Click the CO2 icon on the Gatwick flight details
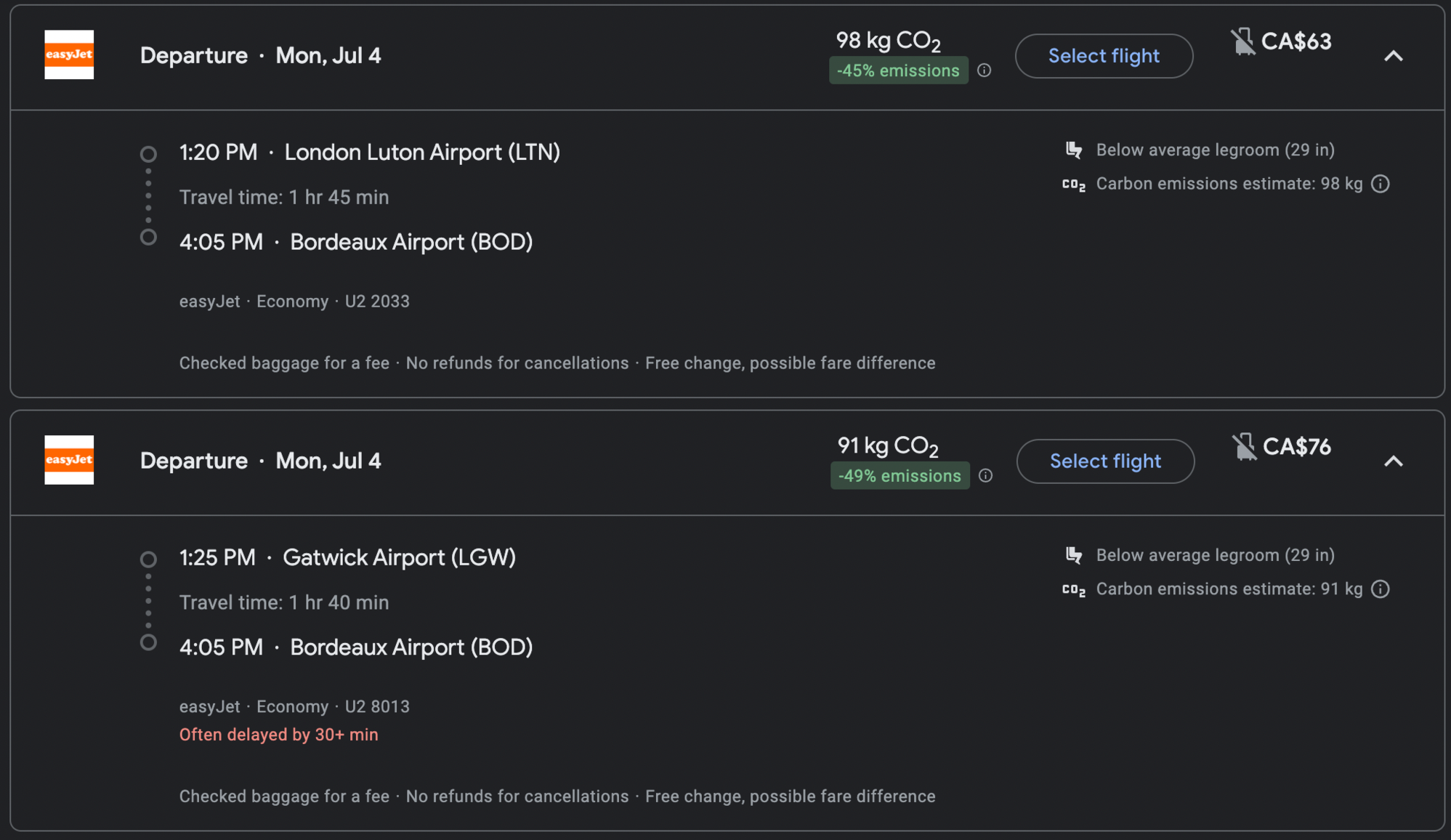Screen dimensions: 1451x840 [x=1074, y=589]
